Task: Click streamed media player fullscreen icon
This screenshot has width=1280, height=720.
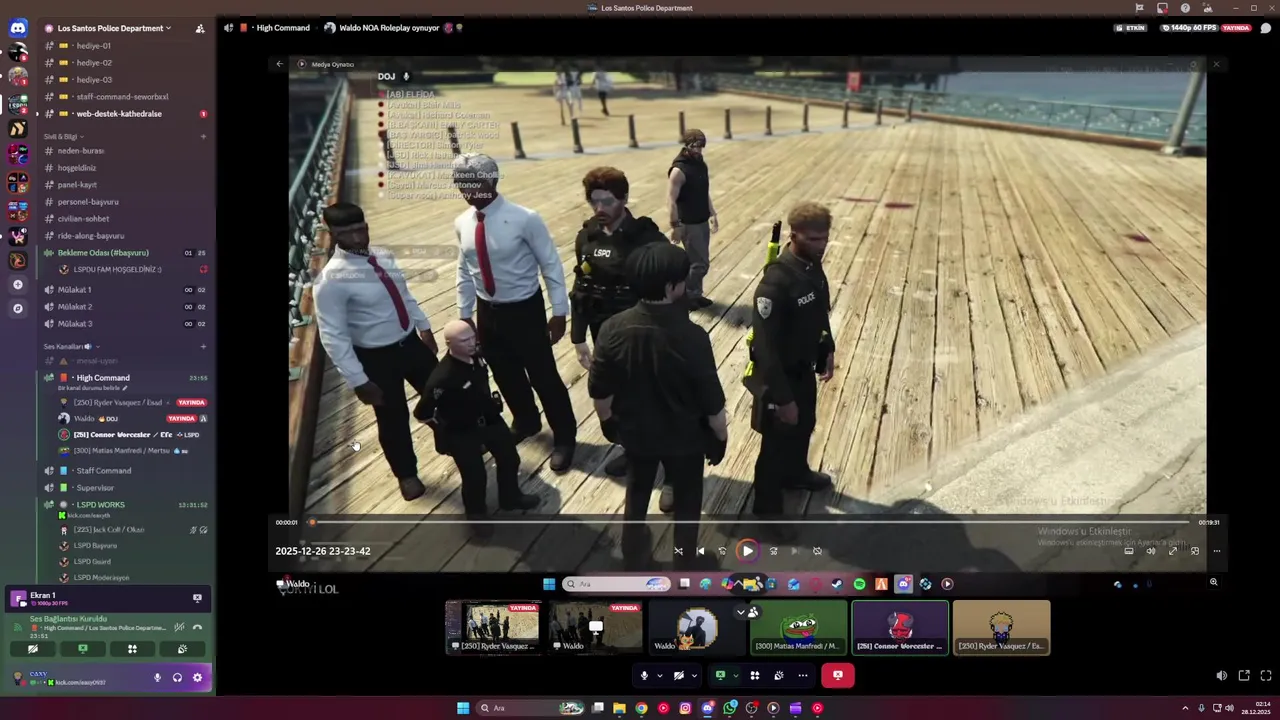Action: [x=1173, y=551]
